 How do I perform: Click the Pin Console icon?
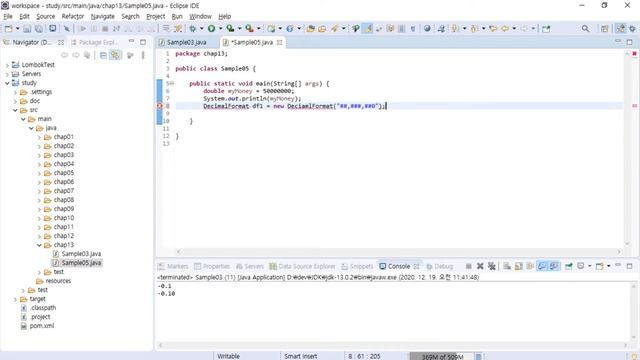[569, 266]
